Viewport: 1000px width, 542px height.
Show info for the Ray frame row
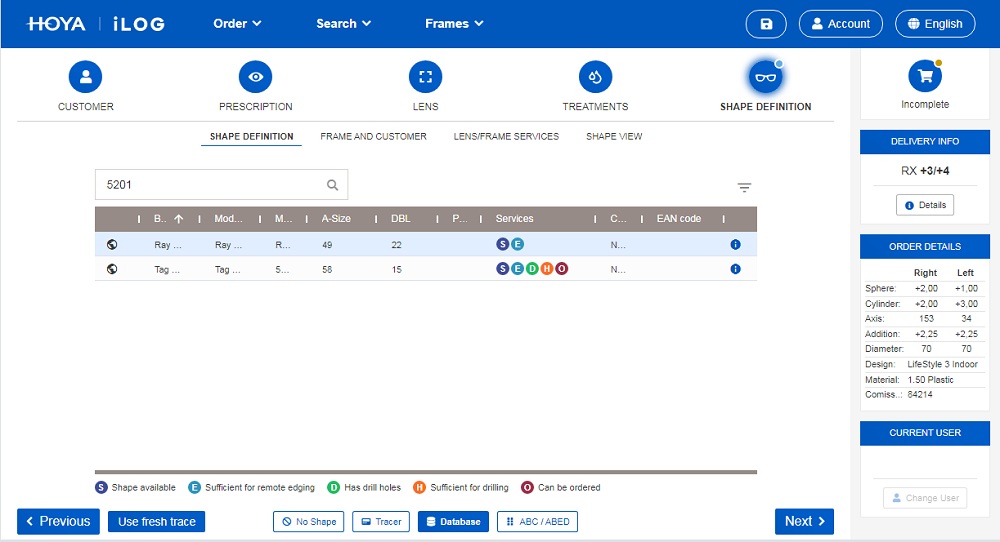point(735,244)
